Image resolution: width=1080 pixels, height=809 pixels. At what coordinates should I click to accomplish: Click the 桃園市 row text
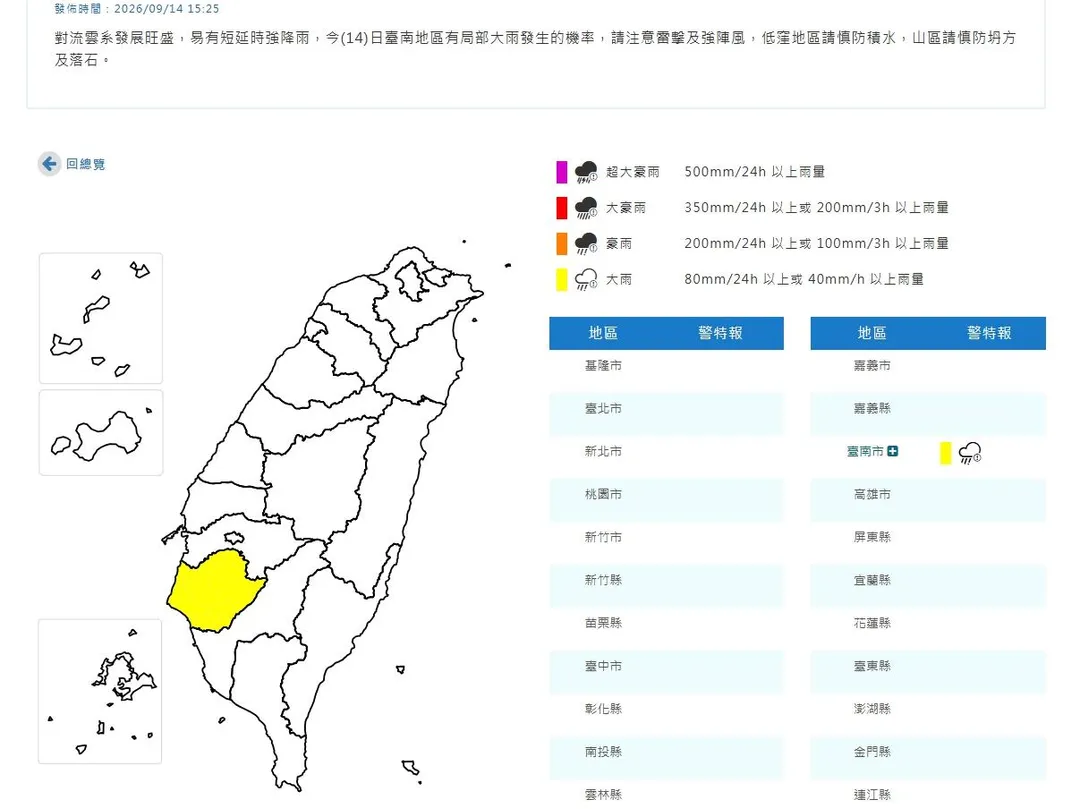[x=603, y=494]
